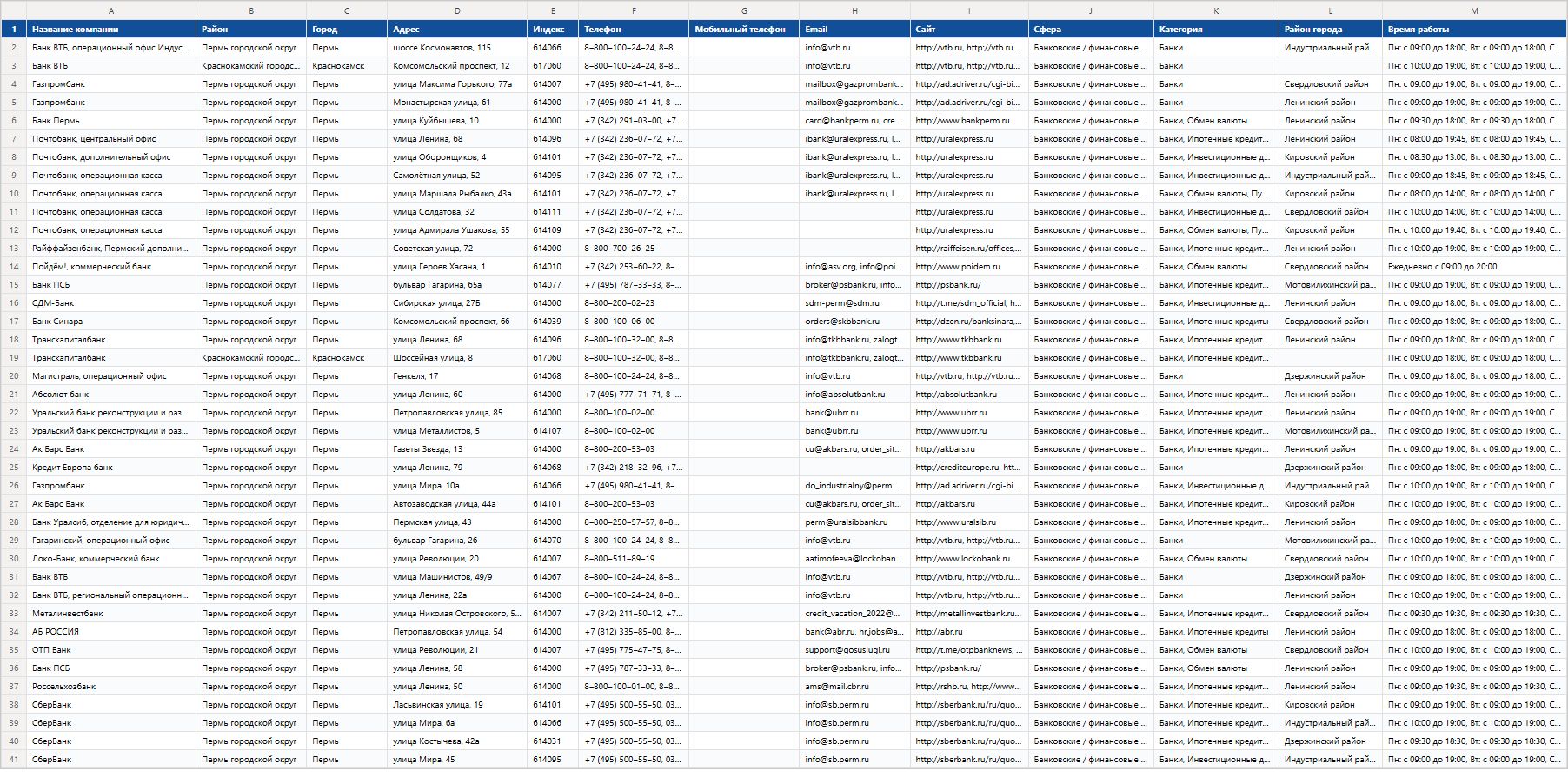Select the 'Ежедневно с 09:00 до 20:00' cell
Screen dimensions: 1568x784
(x=1474, y=267)
